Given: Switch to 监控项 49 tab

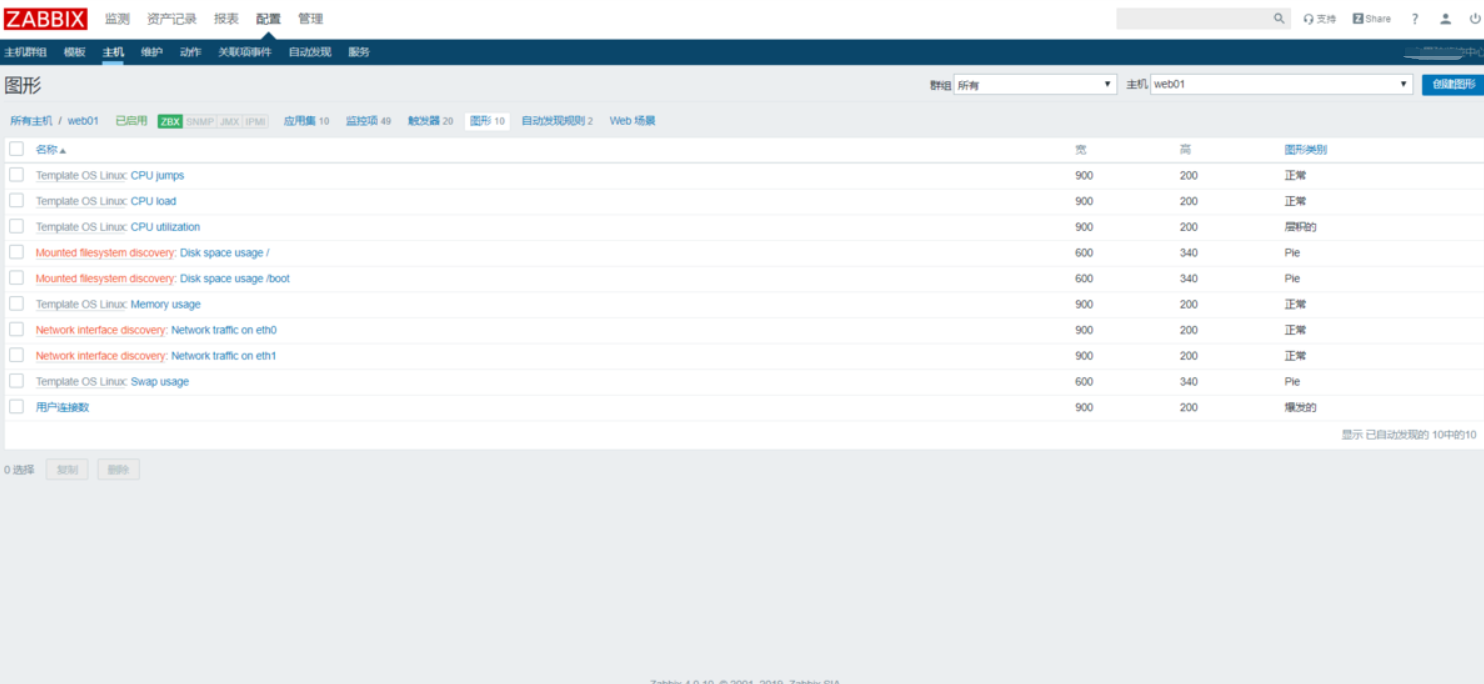Looking at the screenshot, I should 368,121.
